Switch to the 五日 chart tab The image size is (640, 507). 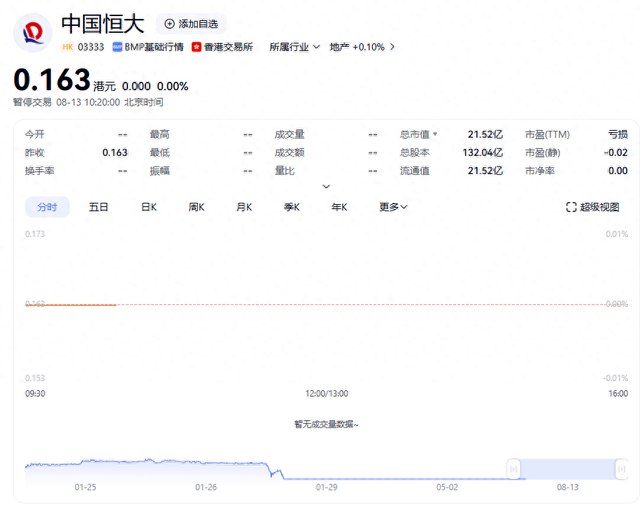pos(98,207)
